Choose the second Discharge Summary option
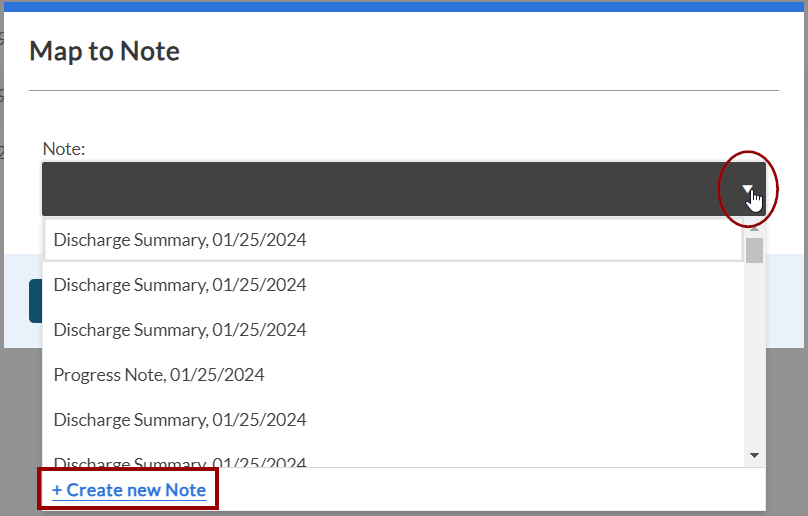The image size is (808, 516). pos(180,285)
